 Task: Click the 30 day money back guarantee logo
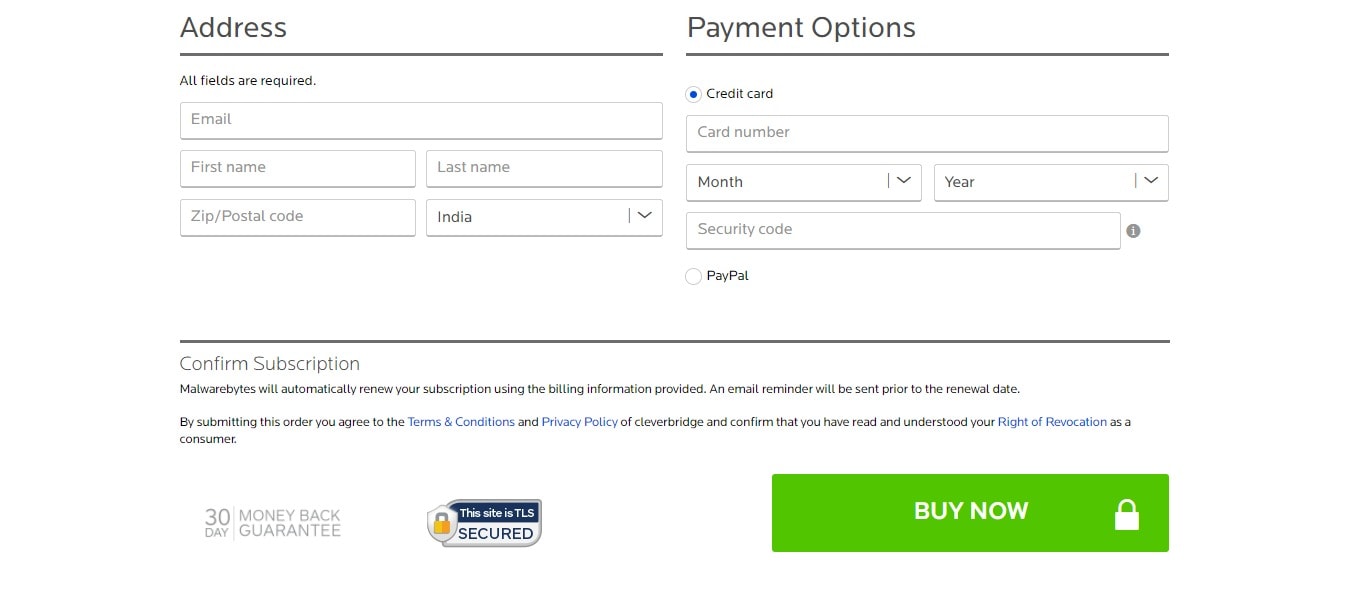click(273, 523)
